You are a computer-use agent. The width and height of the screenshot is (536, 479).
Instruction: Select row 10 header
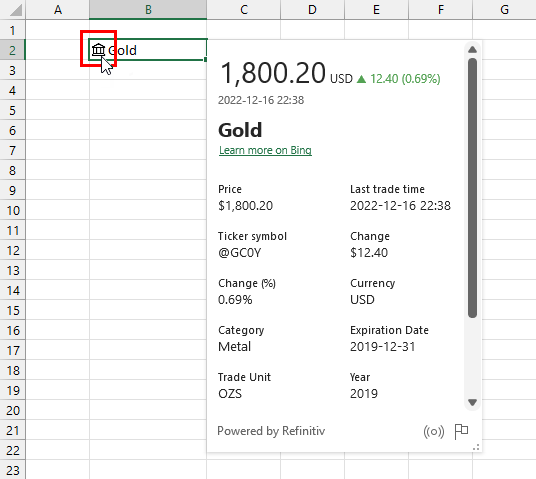pyautogui.click(x=13, y=210)
